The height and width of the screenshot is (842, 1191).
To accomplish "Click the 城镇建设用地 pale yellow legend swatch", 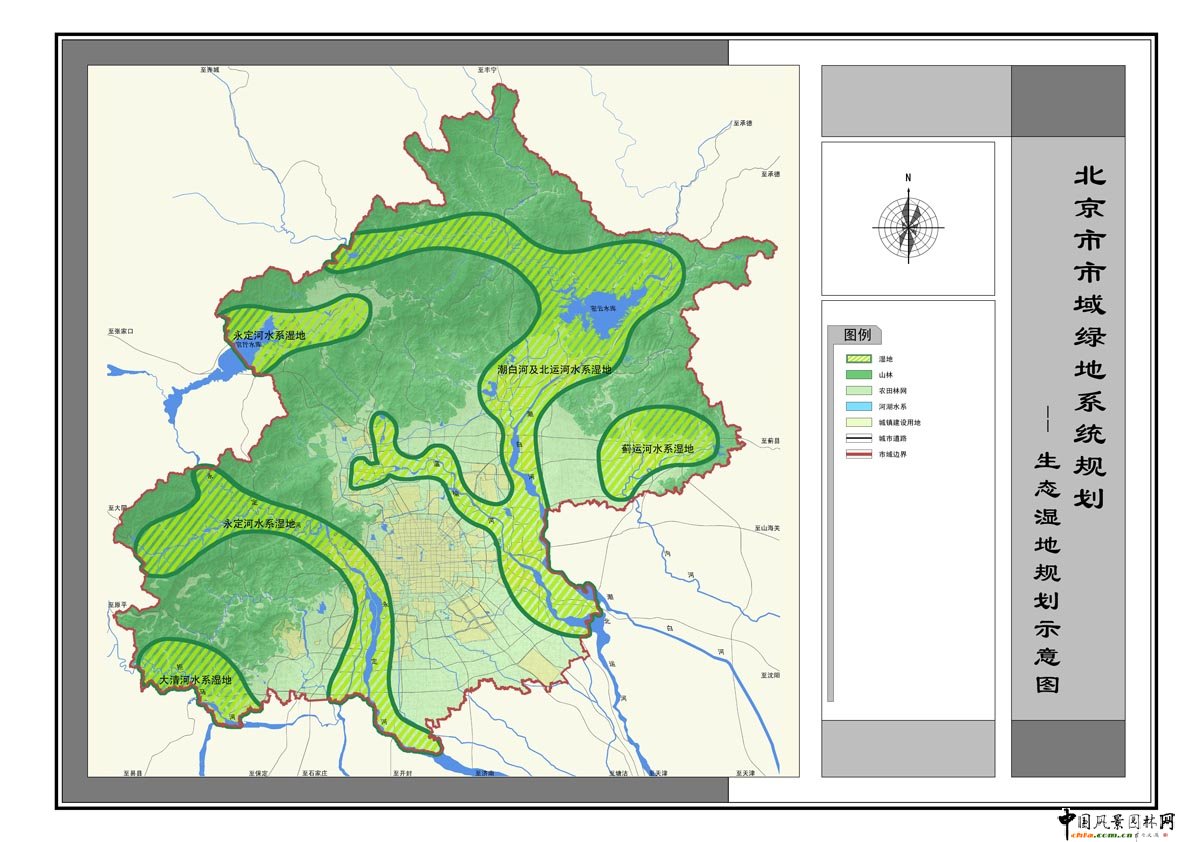I will pyautogui.click(x=858, y=423).
